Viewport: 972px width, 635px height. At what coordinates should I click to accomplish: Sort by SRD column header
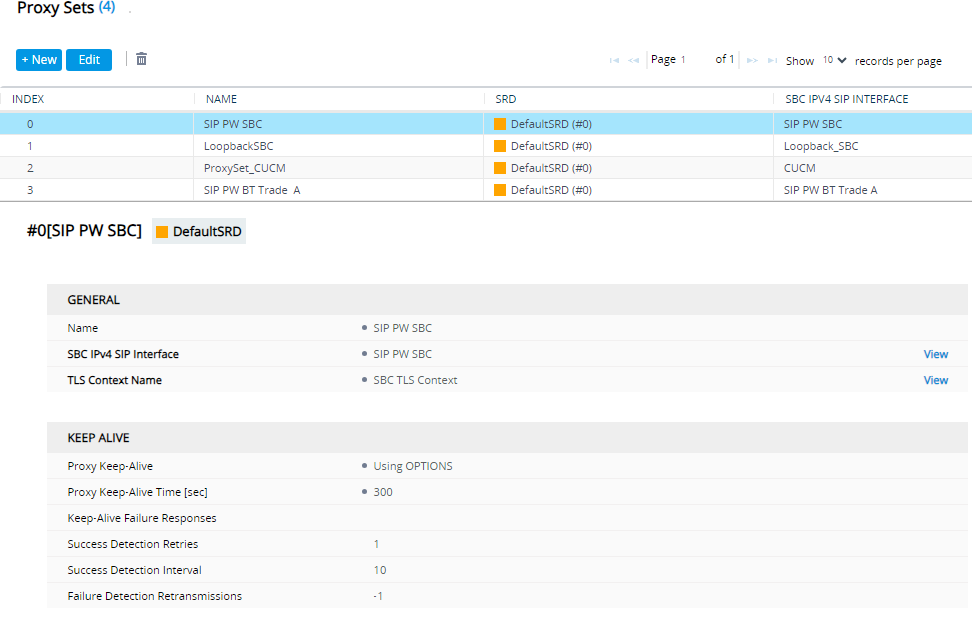[x=506, y=99]
